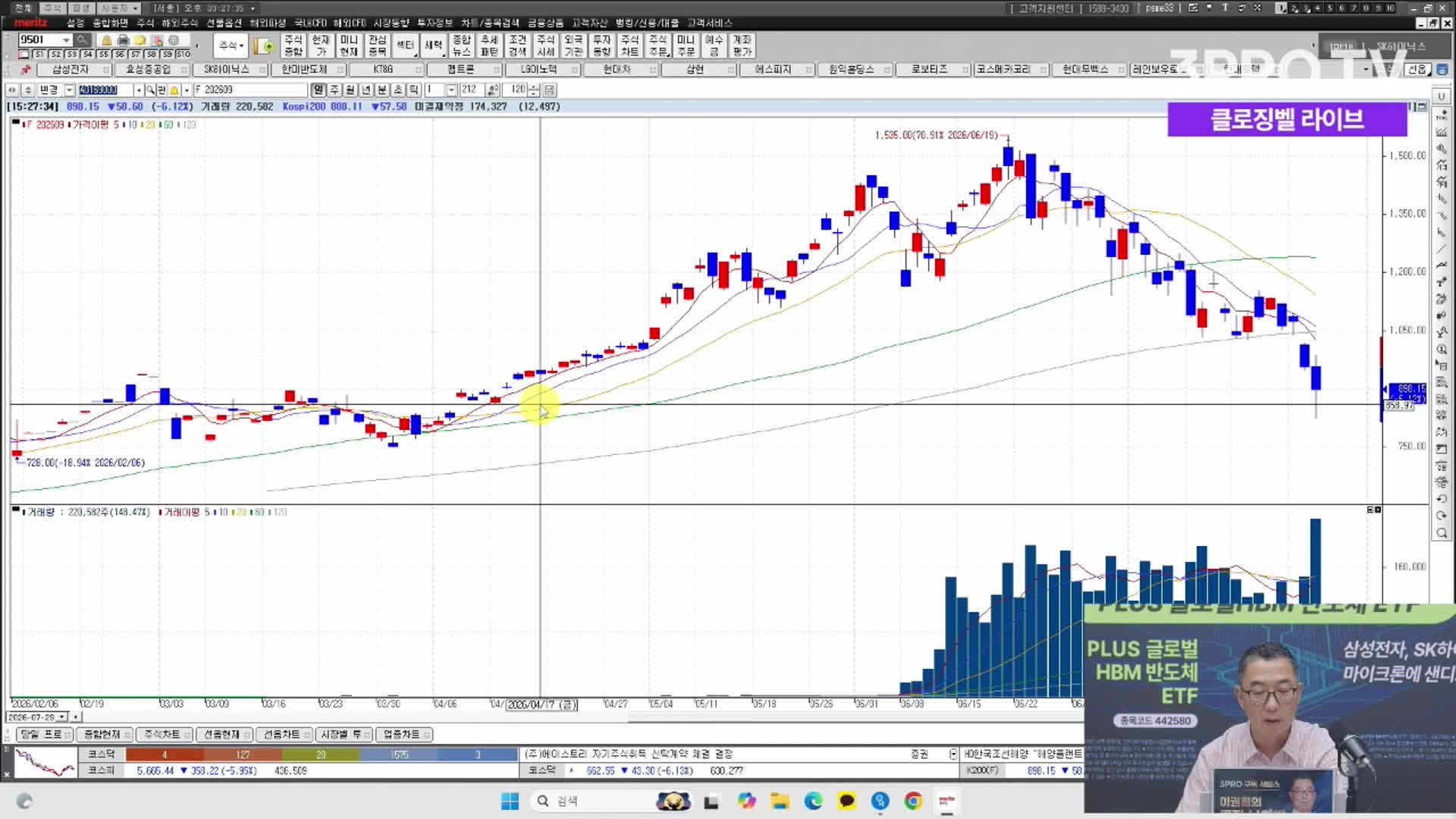Click the stock code search magnifier icon
The width and height of the screenshot is (1456, 819).
[x=150, y=89]
